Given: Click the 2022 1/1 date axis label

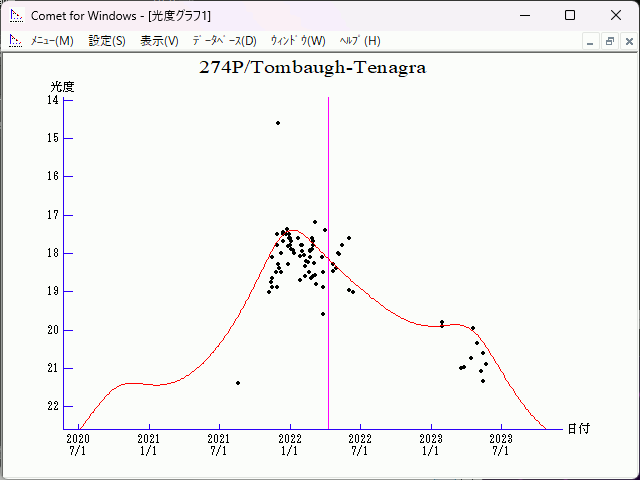Looking at the screenshot, I should tap(289, 444).
